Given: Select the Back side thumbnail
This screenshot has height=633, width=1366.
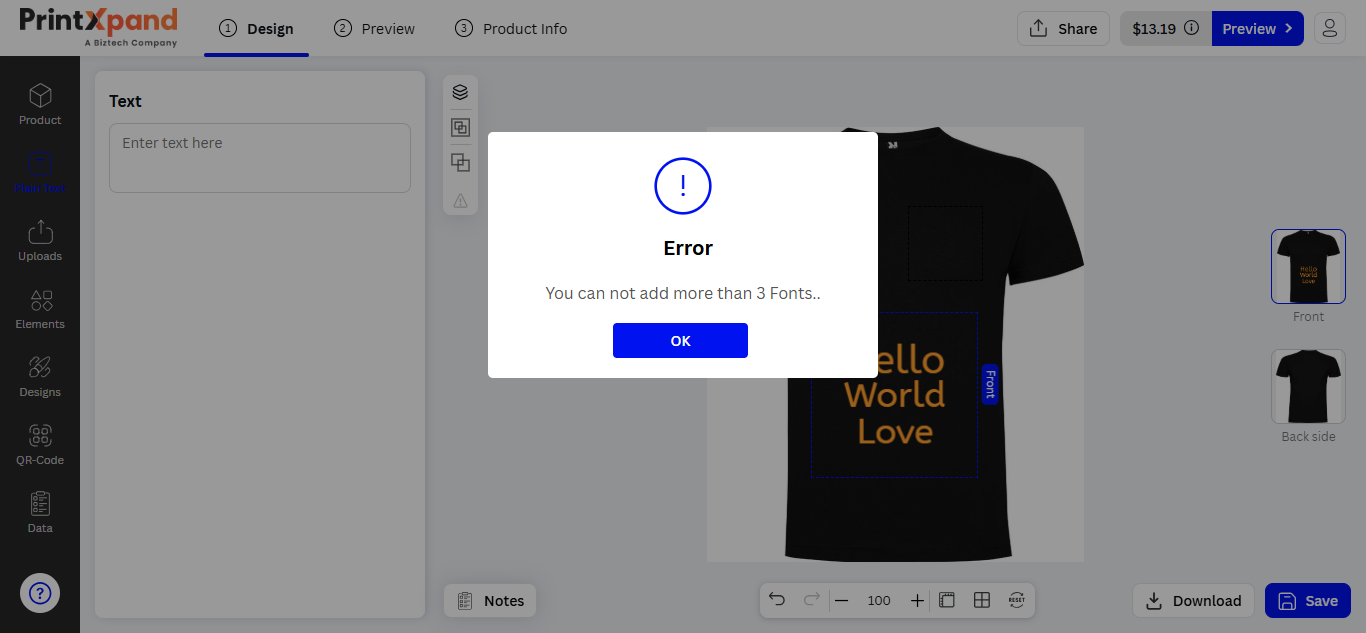Looking at the screenshot, I should [x=1308, y=386].
